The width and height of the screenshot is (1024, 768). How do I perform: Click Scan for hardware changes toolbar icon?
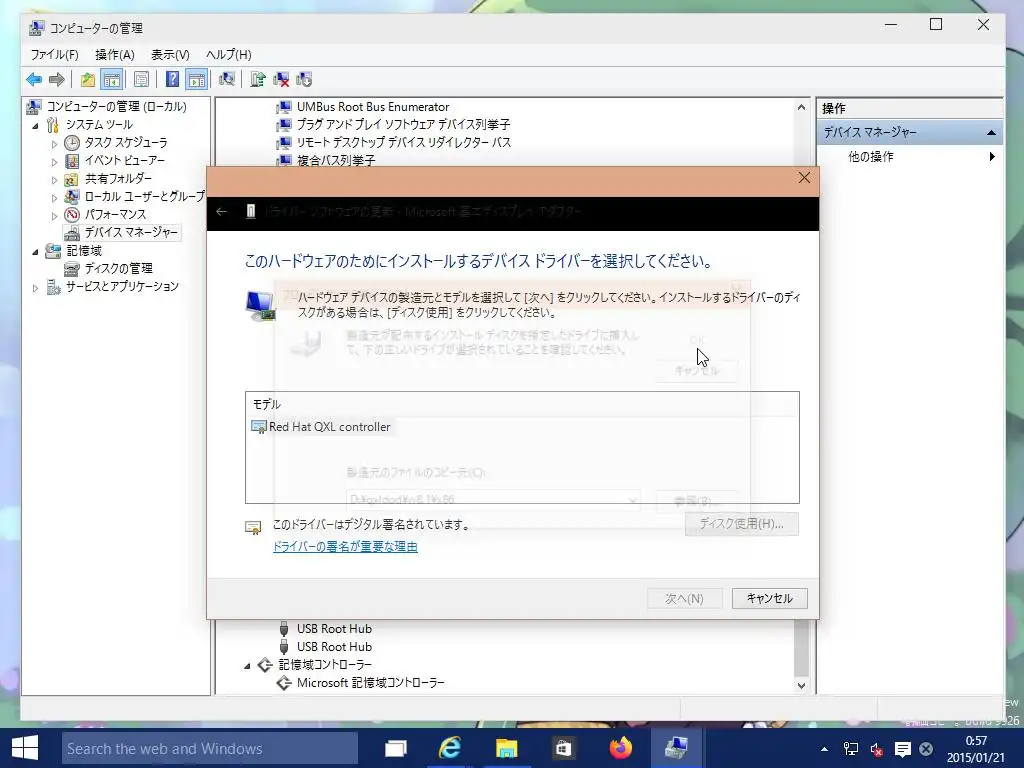[227, 80]
